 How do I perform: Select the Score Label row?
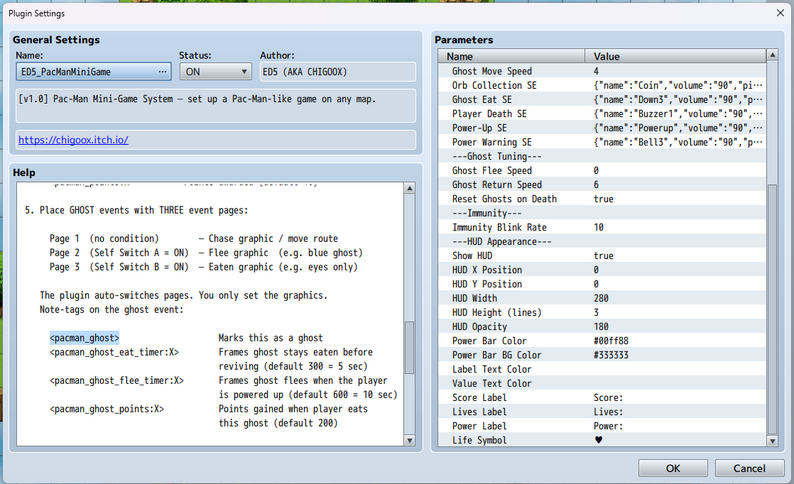coord(602,397)
